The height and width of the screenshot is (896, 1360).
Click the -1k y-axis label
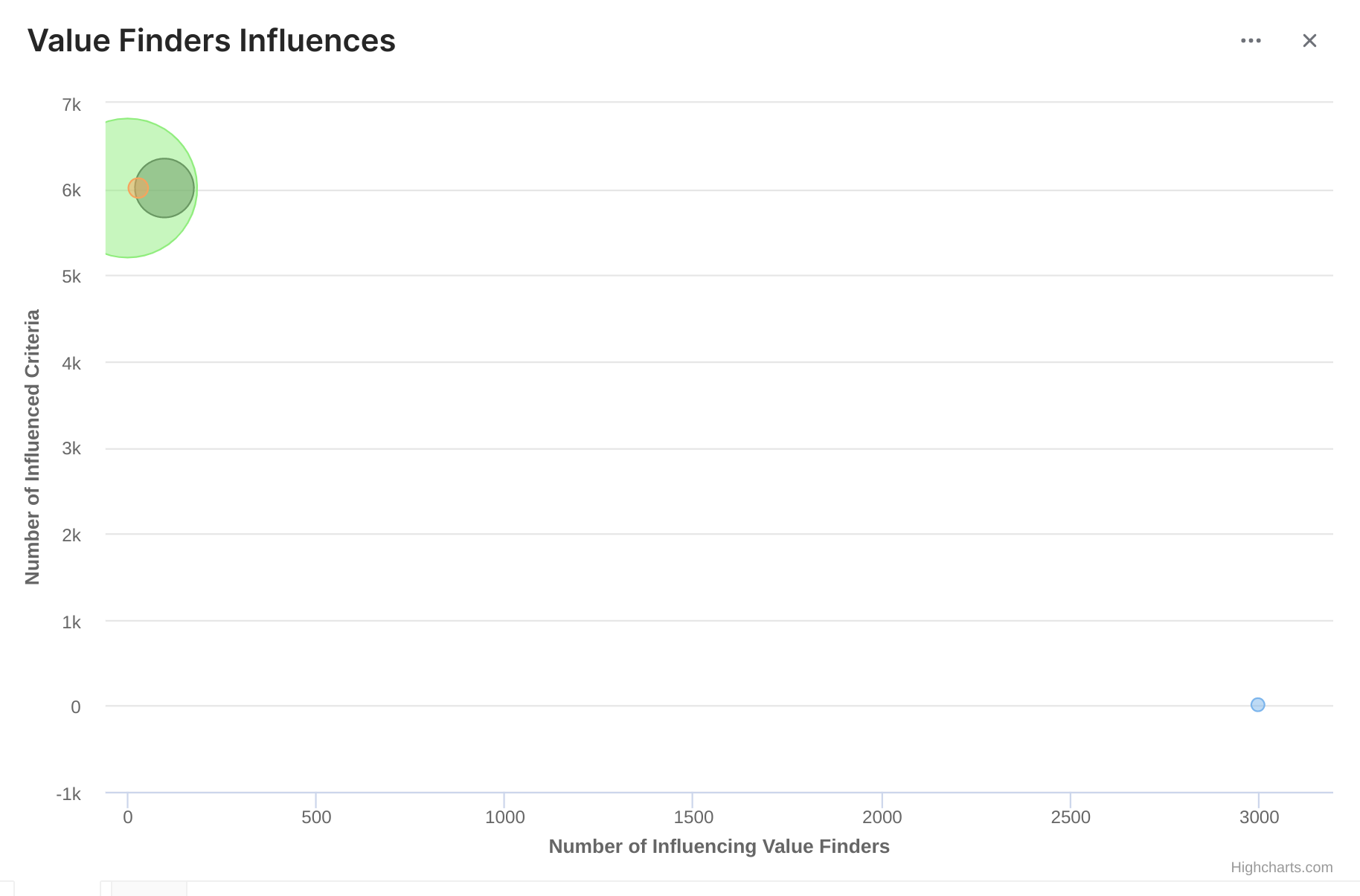(68, 794)
